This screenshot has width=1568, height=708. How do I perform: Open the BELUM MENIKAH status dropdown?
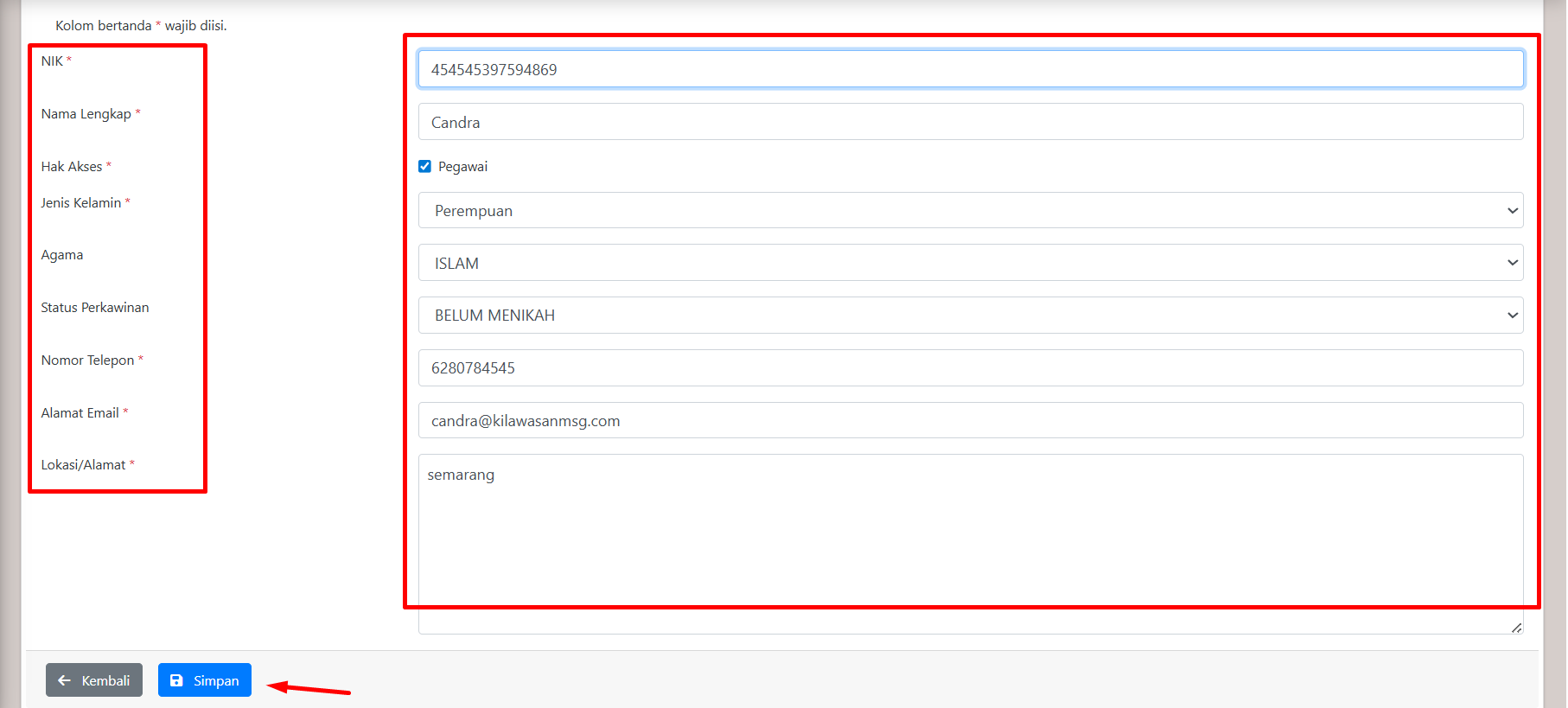(x=969, y=316)
